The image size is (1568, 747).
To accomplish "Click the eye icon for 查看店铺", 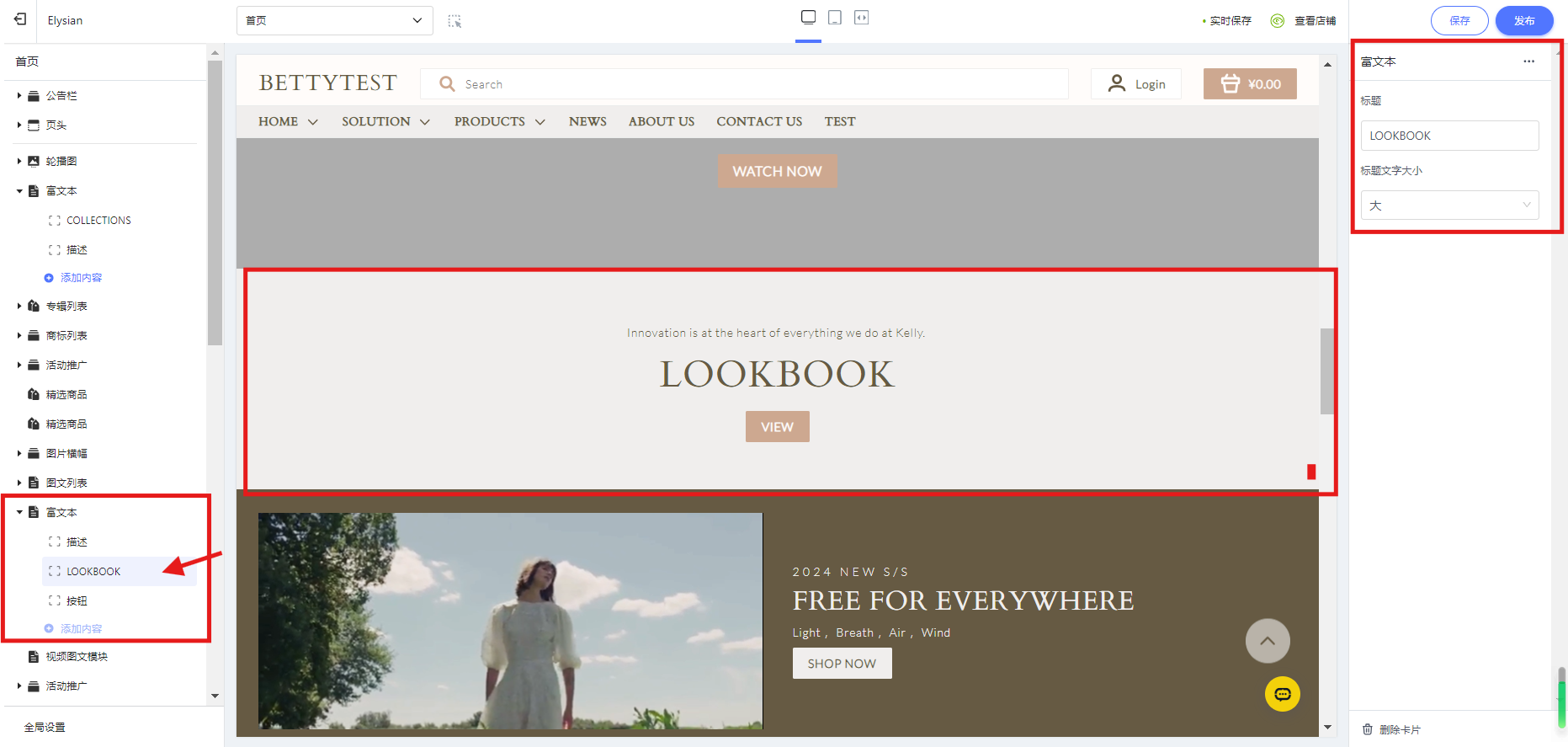I will (1277, 21).
